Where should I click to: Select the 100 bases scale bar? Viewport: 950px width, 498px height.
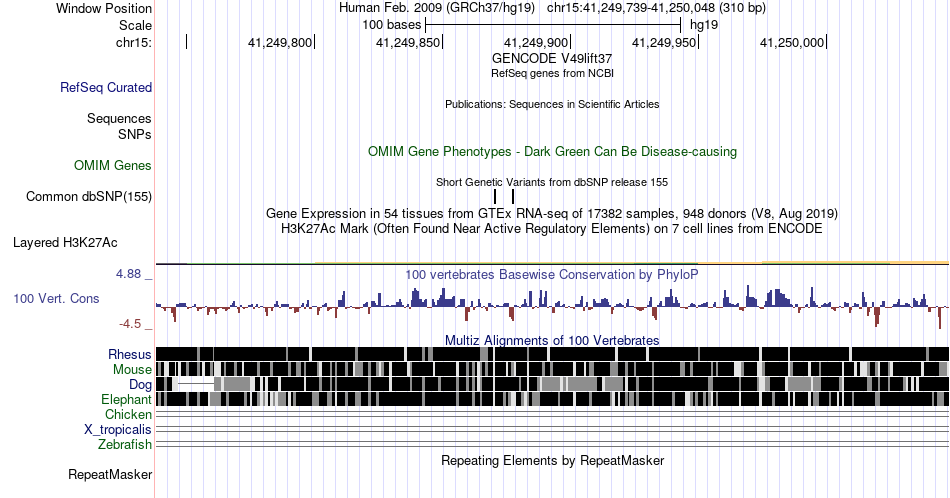[554, 25]
